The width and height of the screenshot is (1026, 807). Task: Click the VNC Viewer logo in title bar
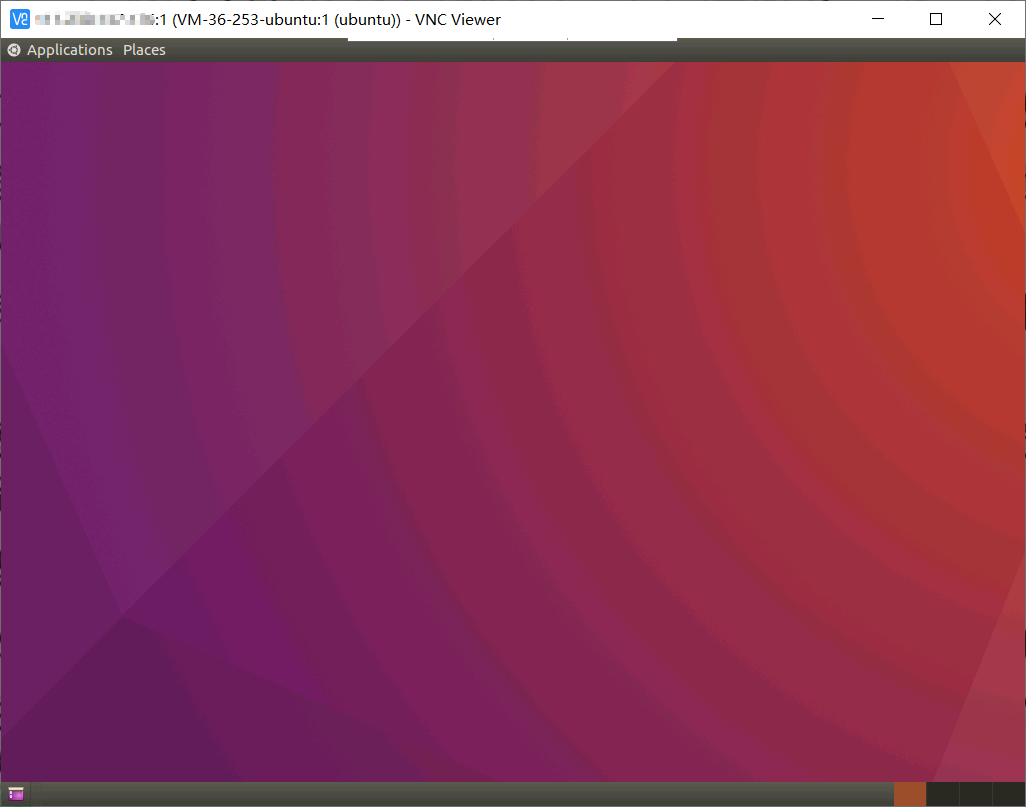coord(18,19)
